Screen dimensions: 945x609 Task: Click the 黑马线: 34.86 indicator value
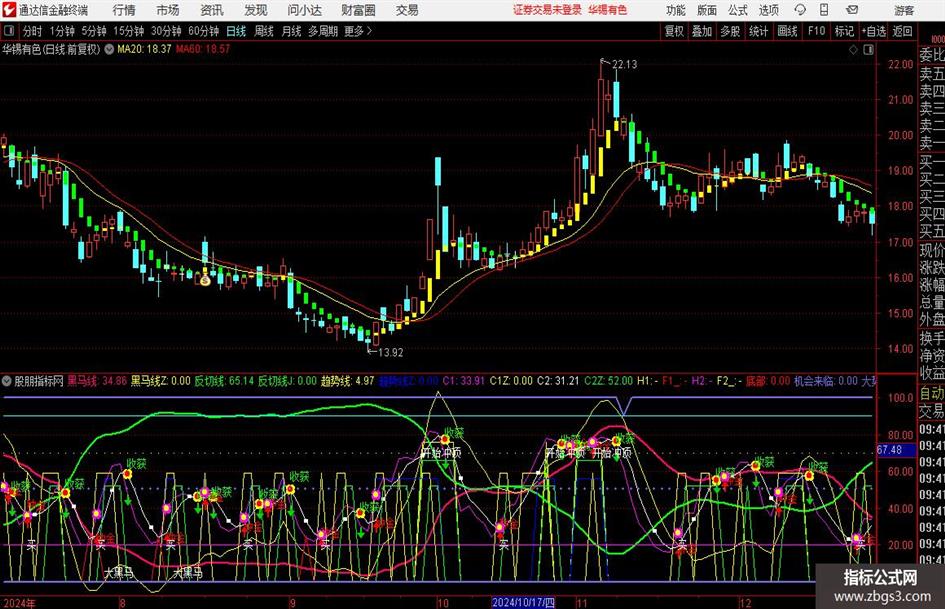(97, 381)
